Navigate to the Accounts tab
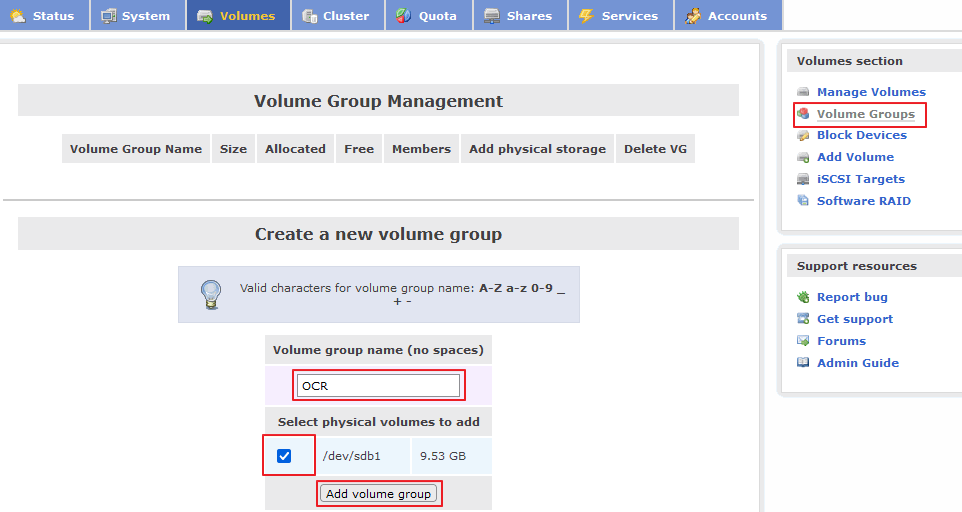This screenshot has height=512, width=962. pyautogui.click(x=727, y=16)
